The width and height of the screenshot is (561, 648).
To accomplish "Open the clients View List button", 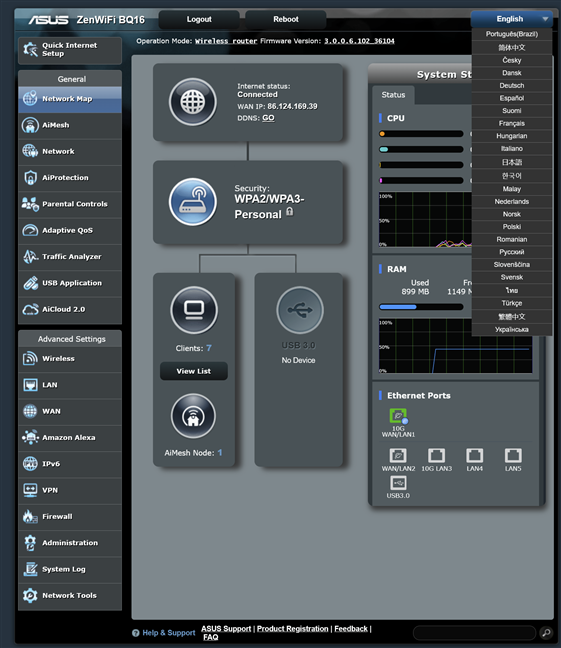I will (193, 371).
